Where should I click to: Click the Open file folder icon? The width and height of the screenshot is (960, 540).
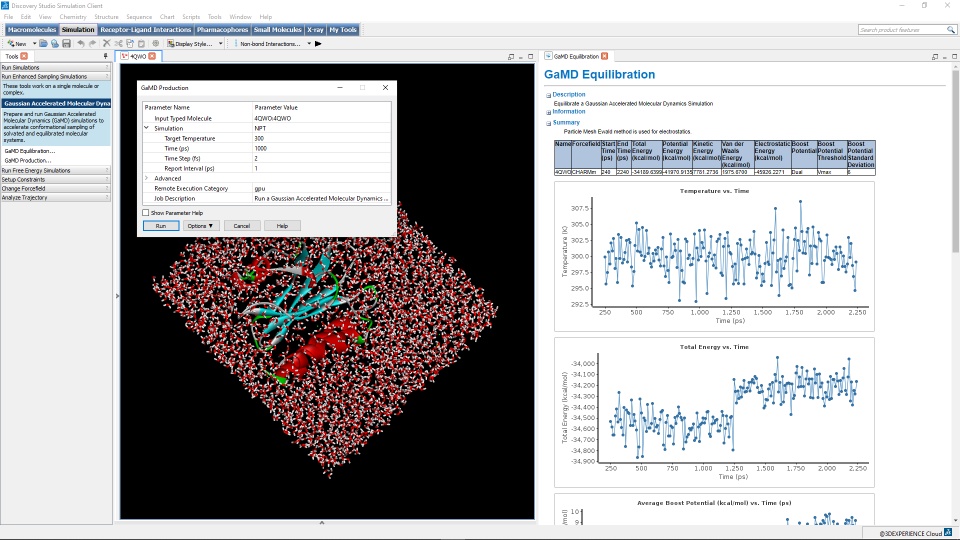[x=43, y=43]
